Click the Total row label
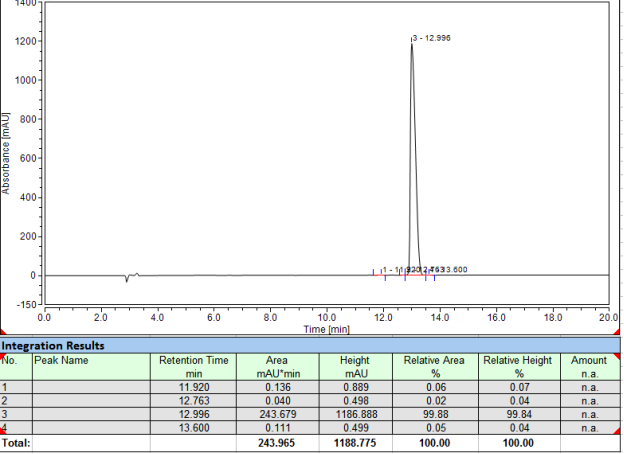Viewport: 624px width, 454px height. click(x=16, y=441)
